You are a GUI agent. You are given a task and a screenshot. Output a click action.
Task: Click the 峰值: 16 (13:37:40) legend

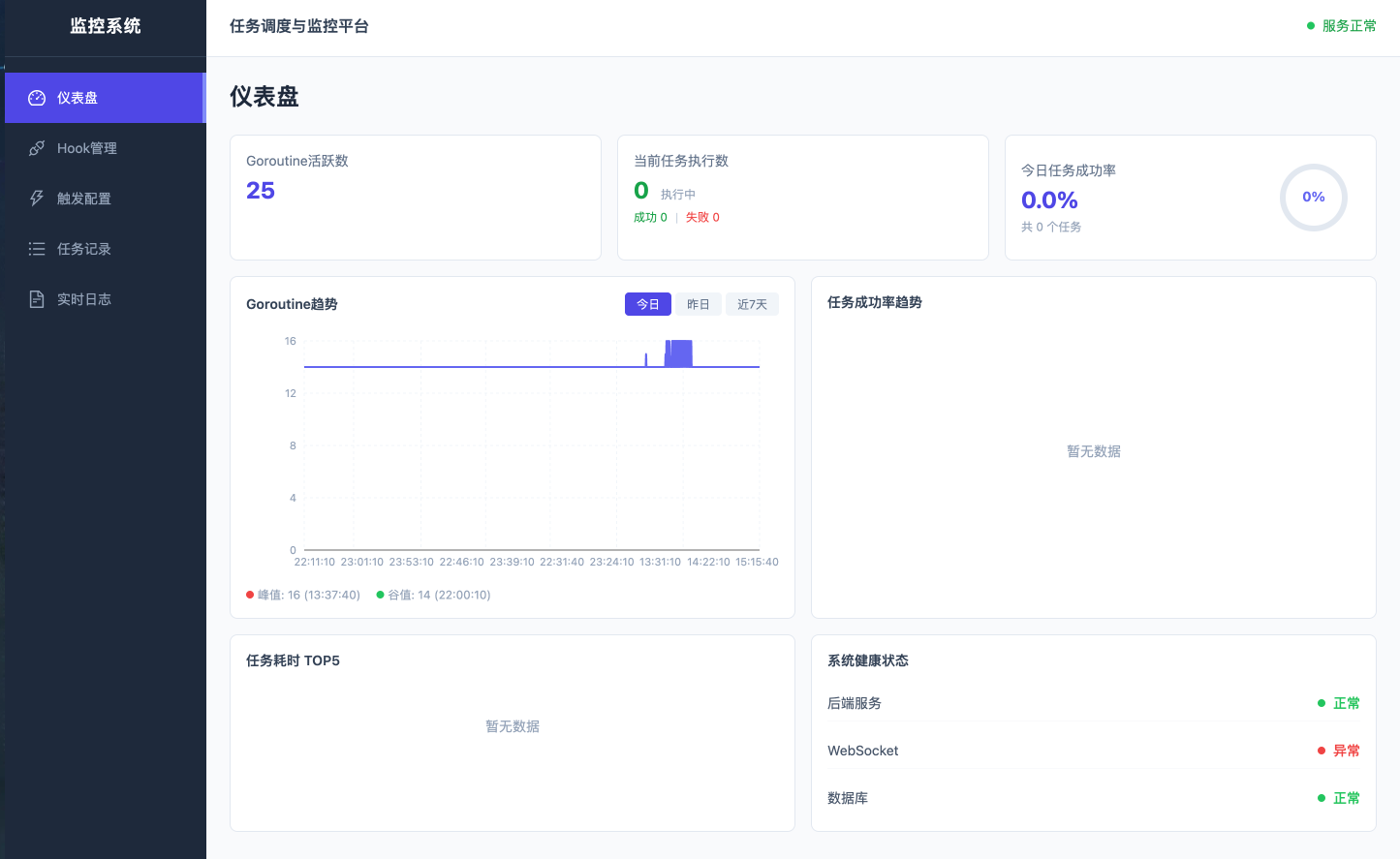coord(303,595)
